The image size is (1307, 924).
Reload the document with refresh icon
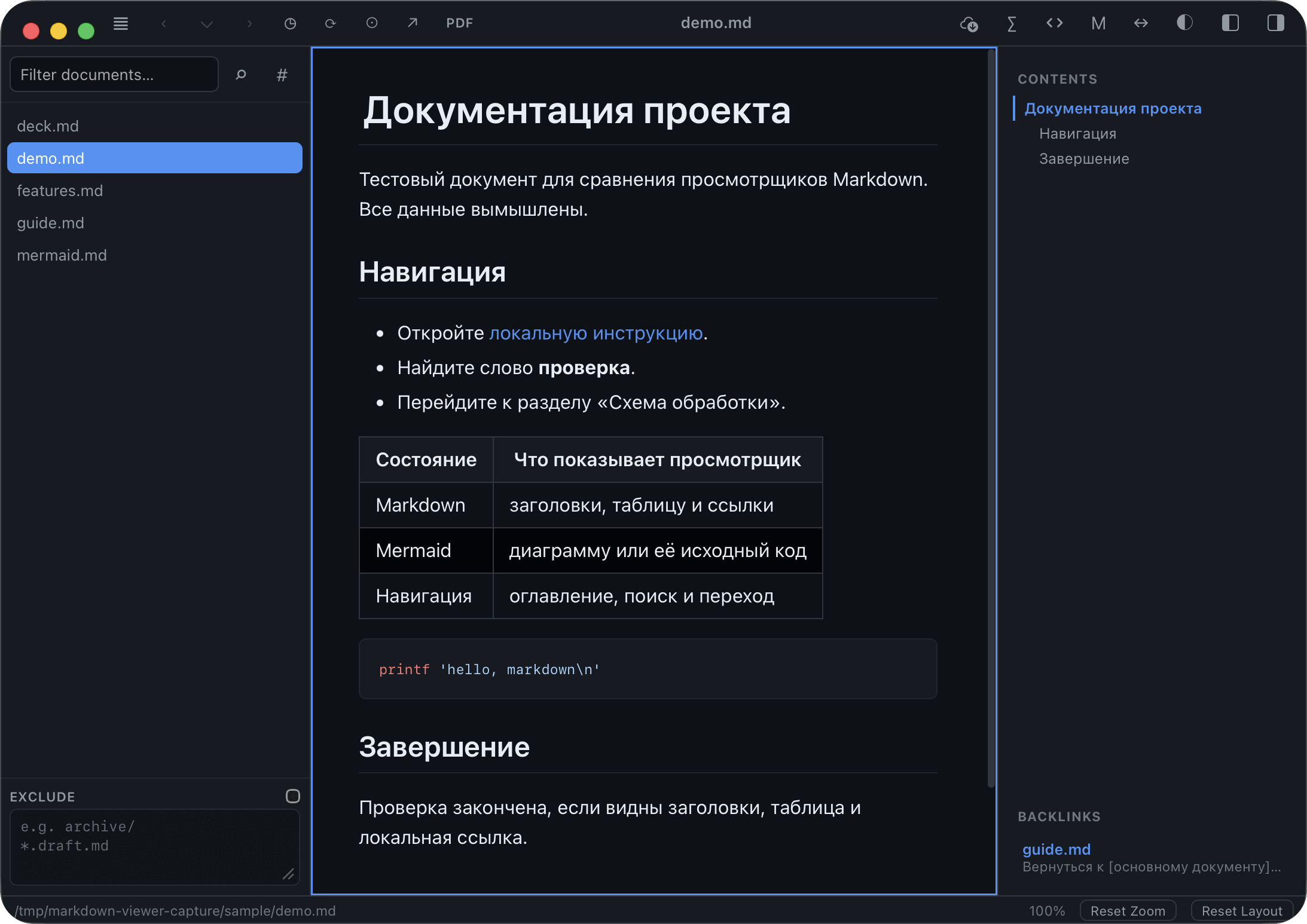tap(331, 23)
